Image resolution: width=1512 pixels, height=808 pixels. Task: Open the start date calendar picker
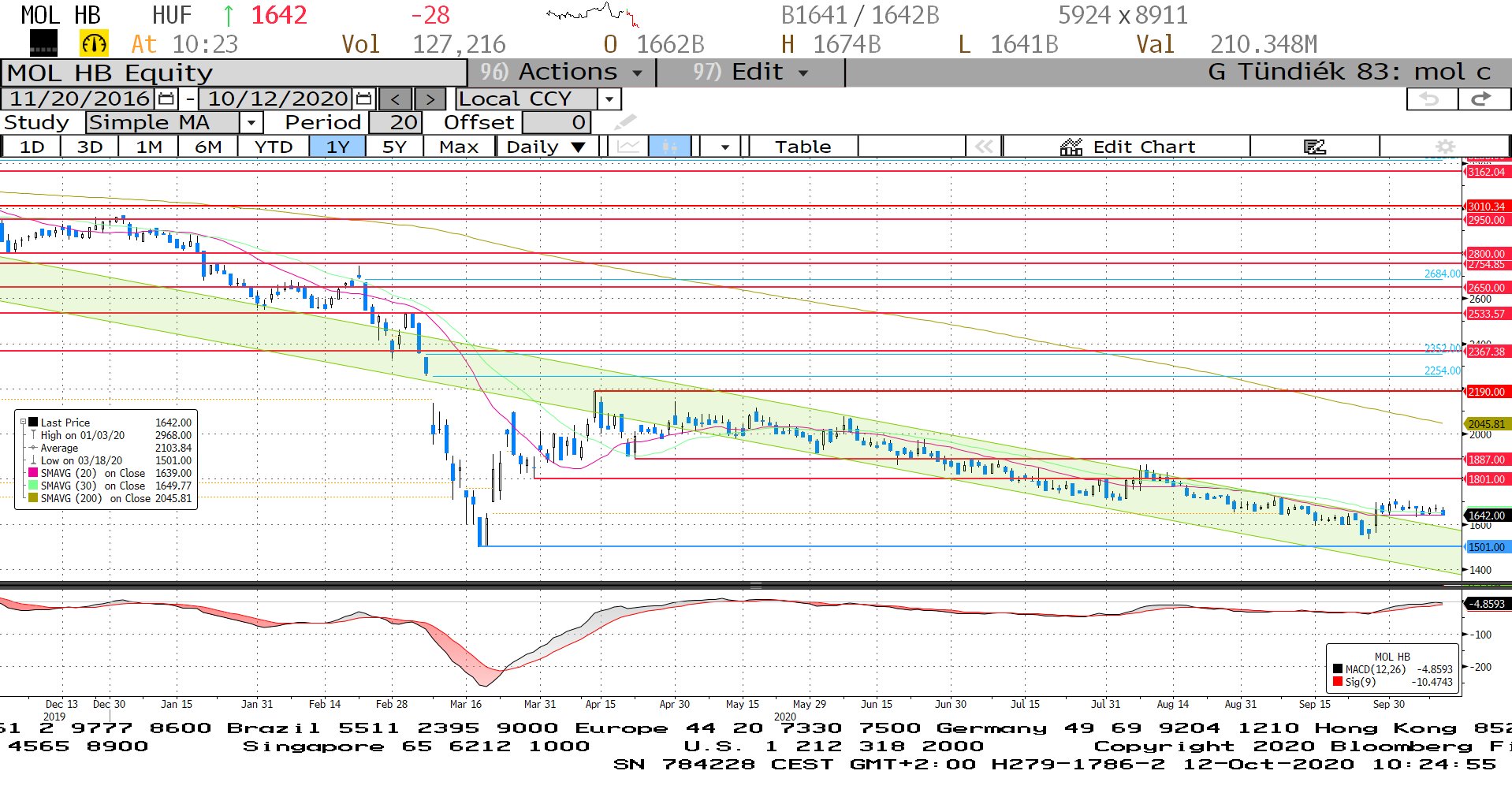(x=166, y=99)
